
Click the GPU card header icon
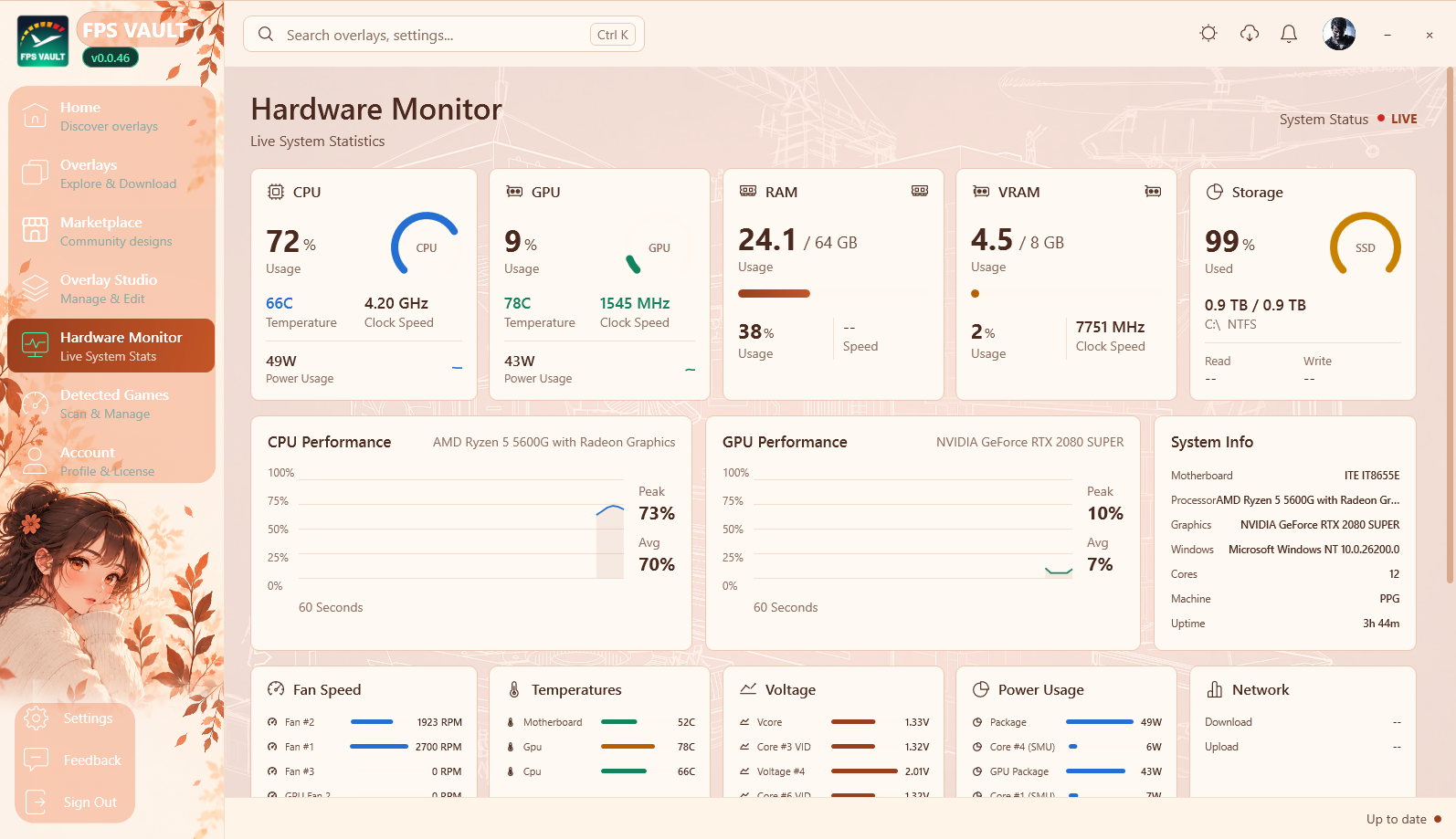tap(514, 192)
